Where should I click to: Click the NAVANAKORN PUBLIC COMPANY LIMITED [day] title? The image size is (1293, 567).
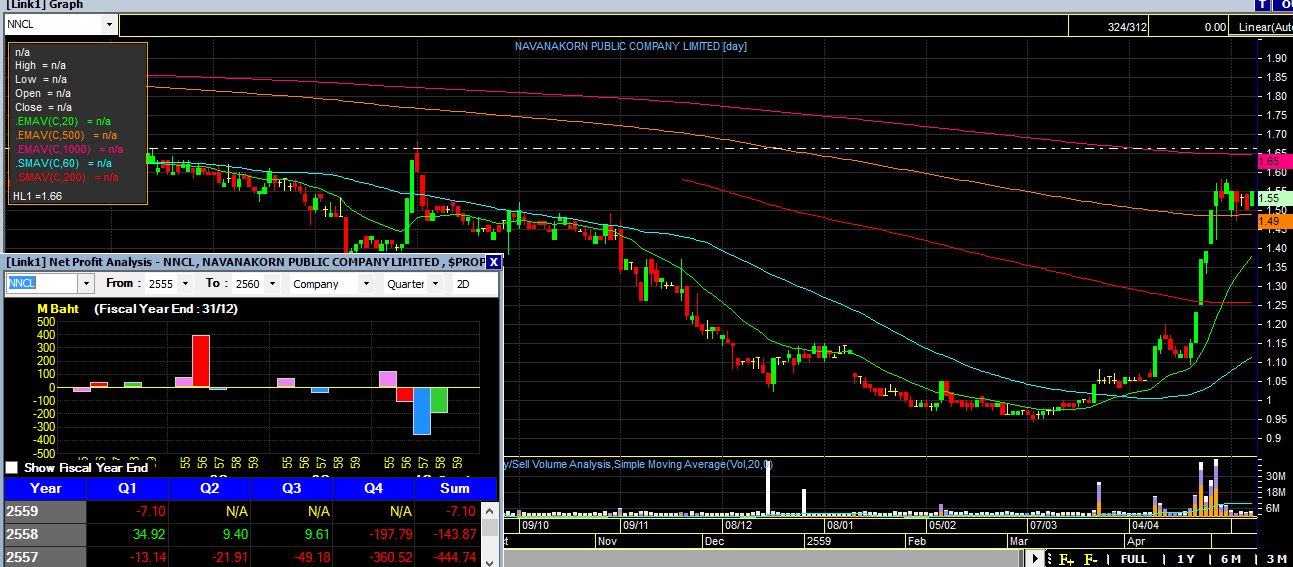coord(631,46)
